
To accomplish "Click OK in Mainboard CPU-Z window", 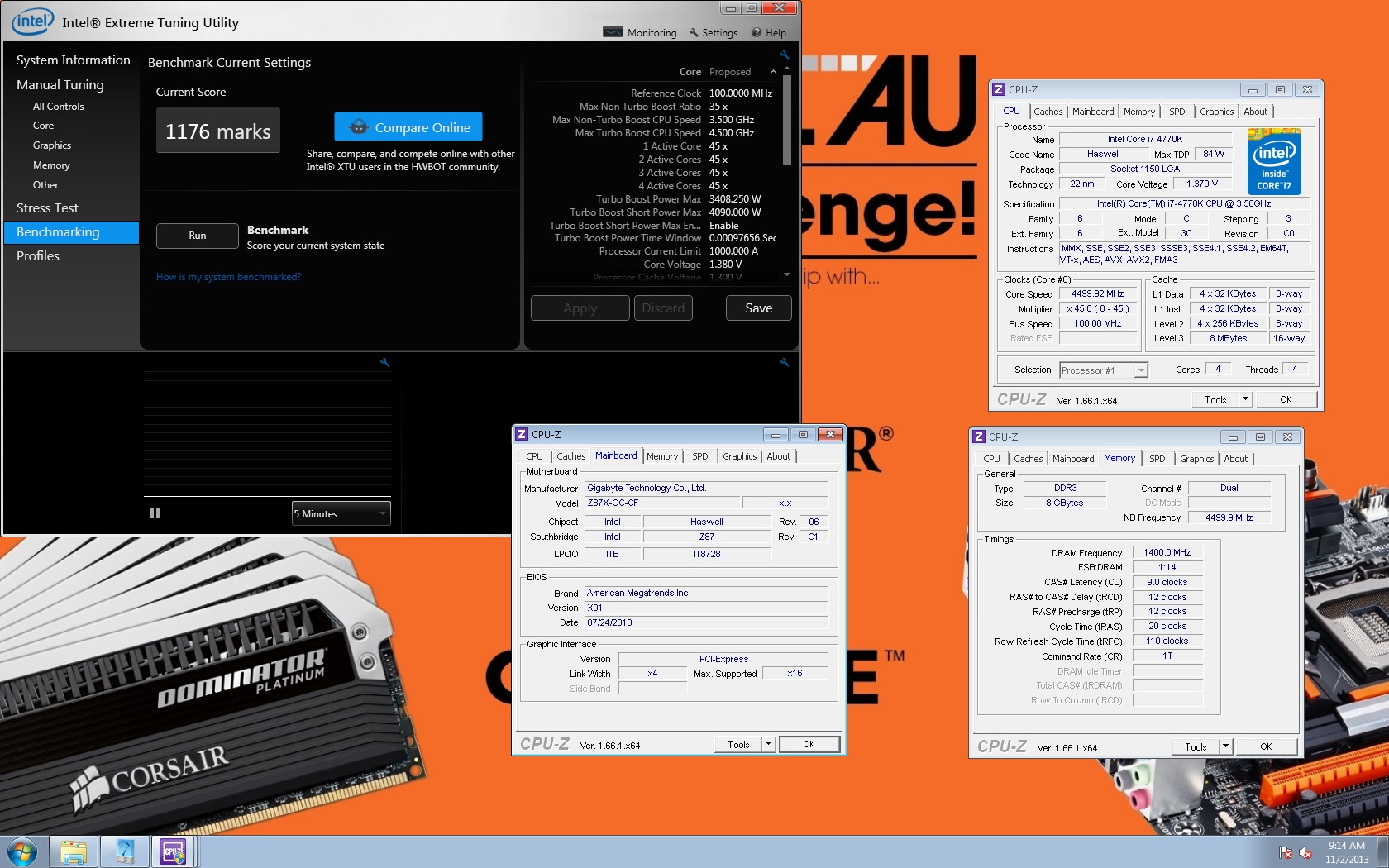I will coord(809,744).
